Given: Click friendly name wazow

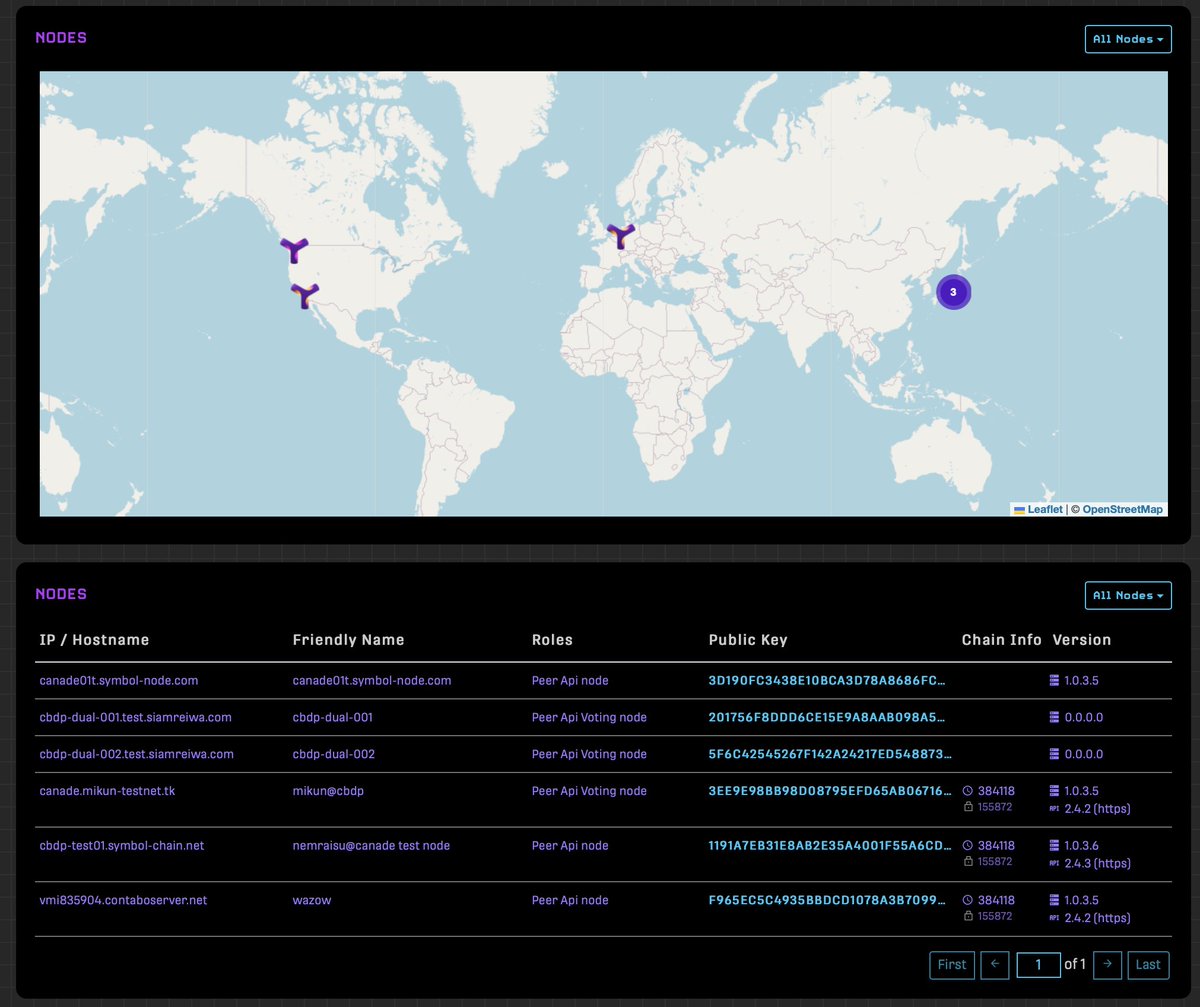Looking at the screenshot, I should coord(312,900).
